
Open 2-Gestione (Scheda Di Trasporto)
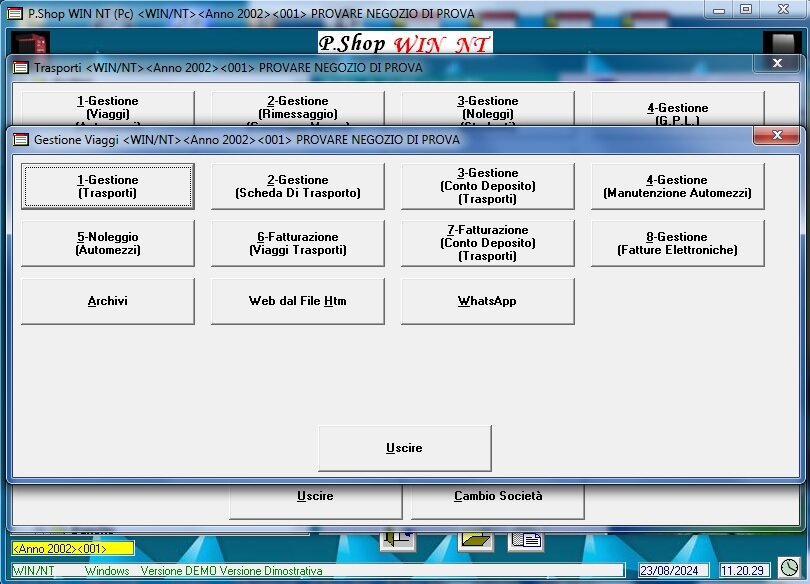coord(297,186)
